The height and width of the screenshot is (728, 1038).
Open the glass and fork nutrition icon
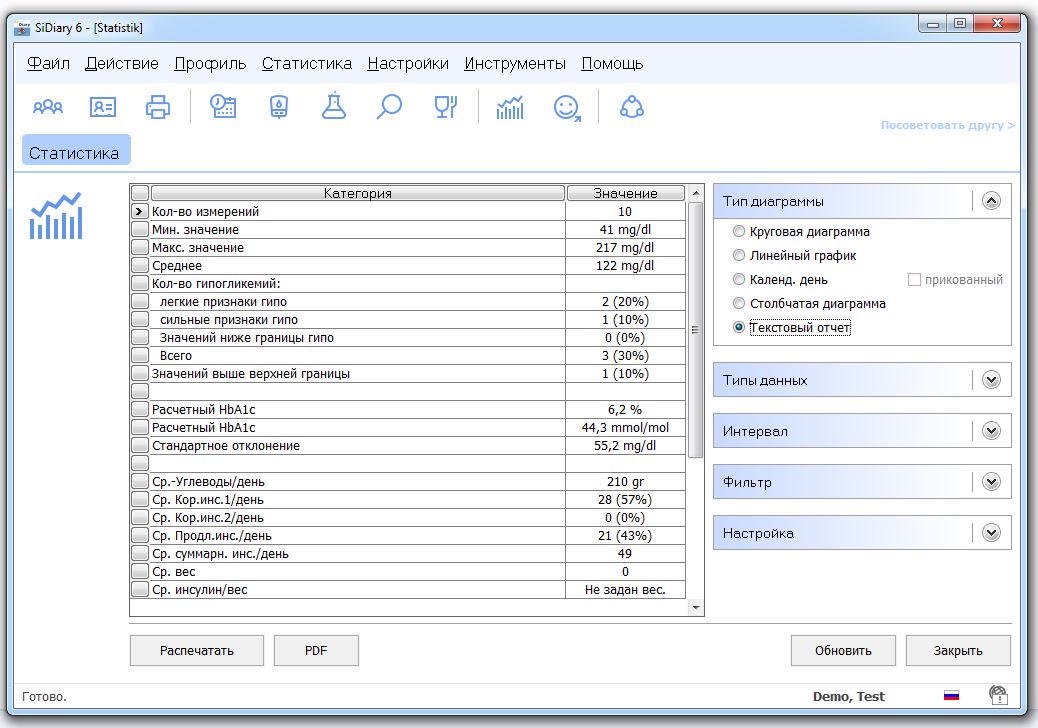445,107
